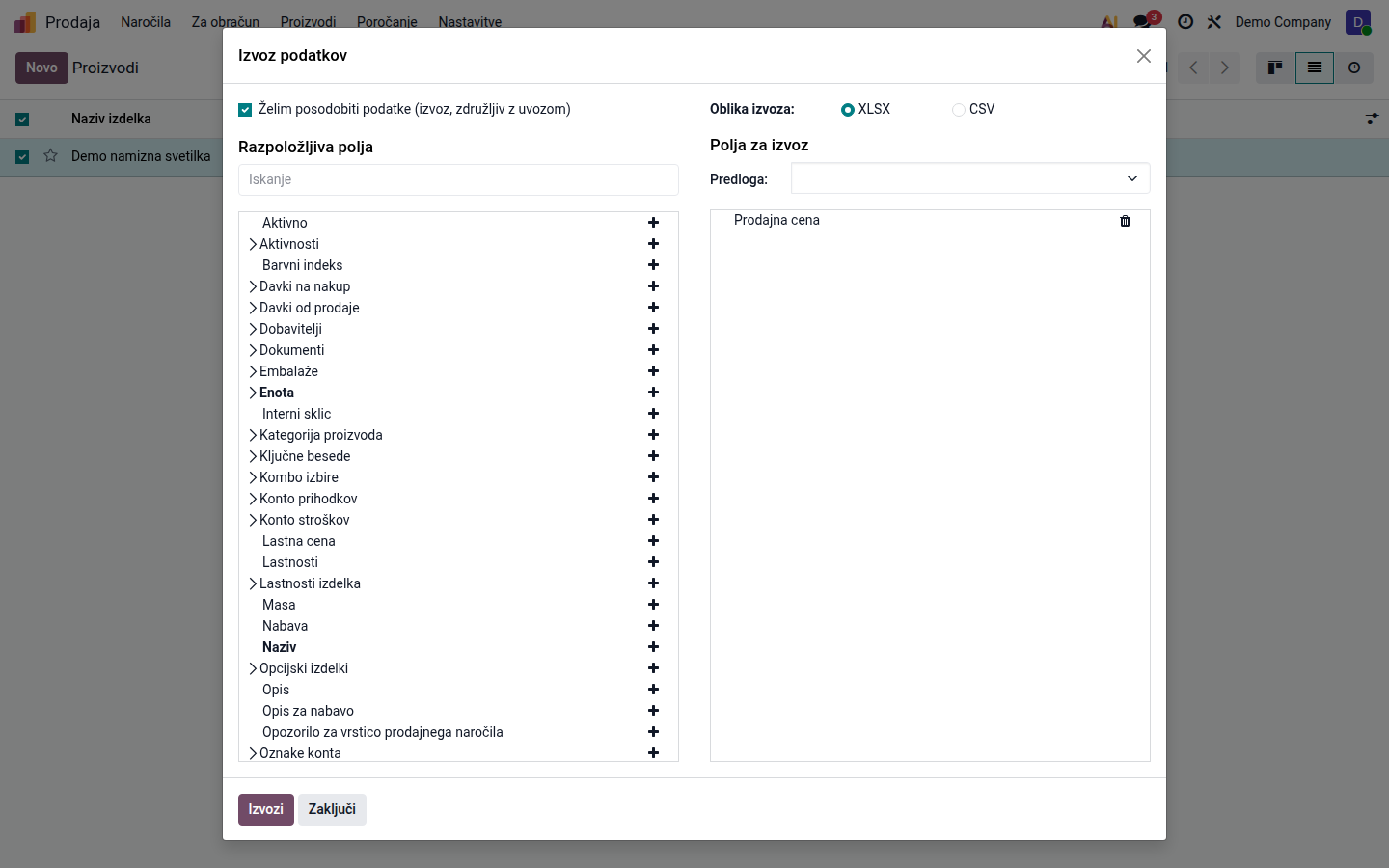The height and width of the screenshot is (868, 1389).
Task: Open the Za obračun menu
Action: pos(226,21)
